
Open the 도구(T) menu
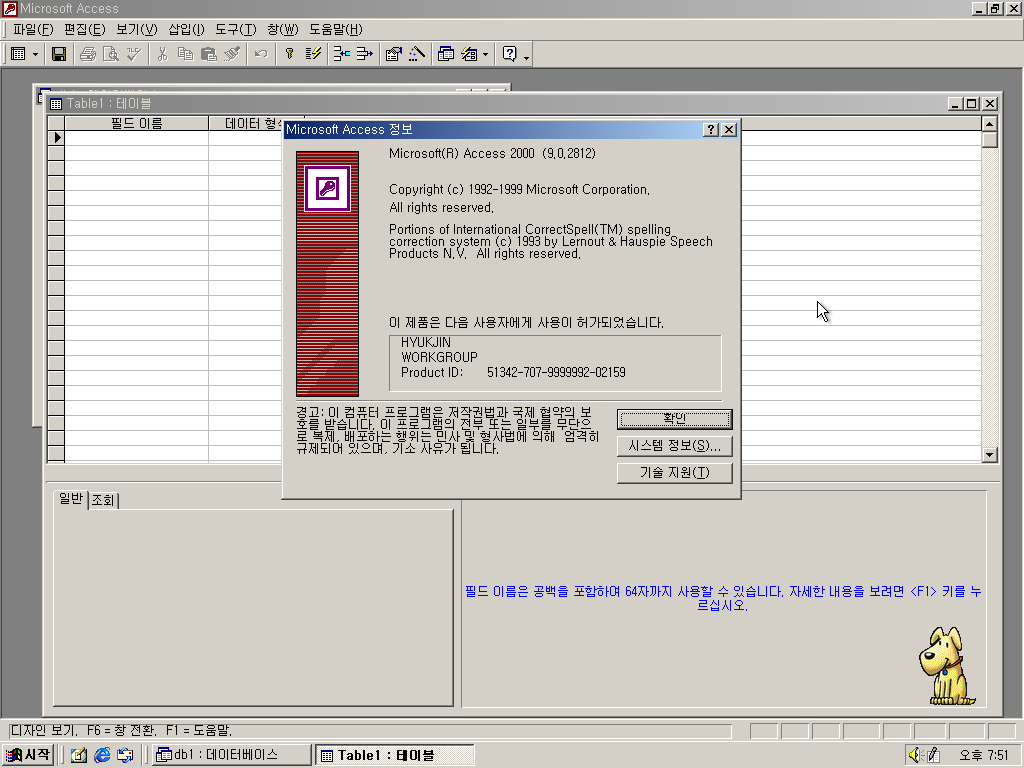[x=236, y=29]
